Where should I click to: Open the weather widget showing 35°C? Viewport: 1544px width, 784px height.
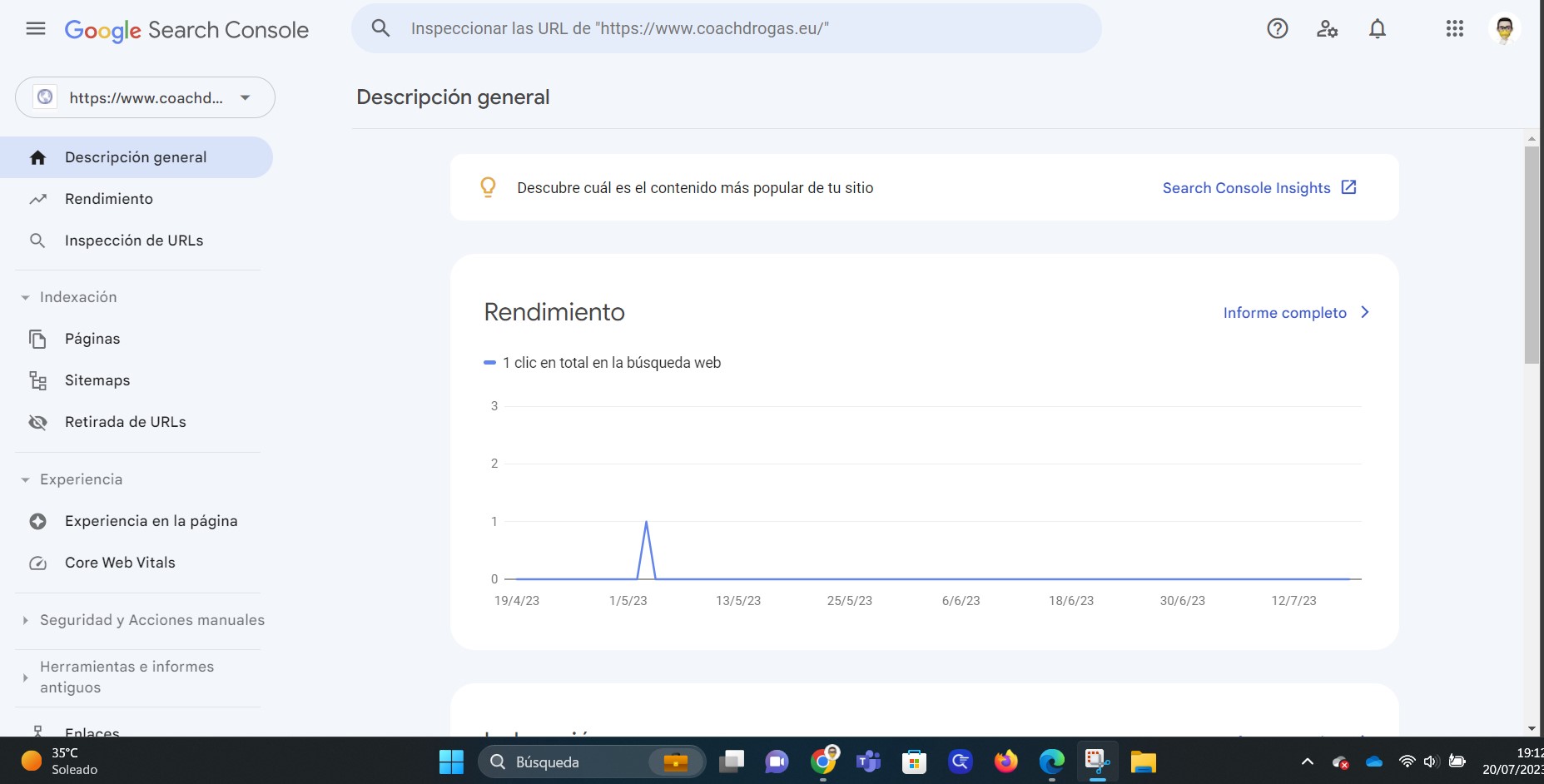click(x=58, y=762)
